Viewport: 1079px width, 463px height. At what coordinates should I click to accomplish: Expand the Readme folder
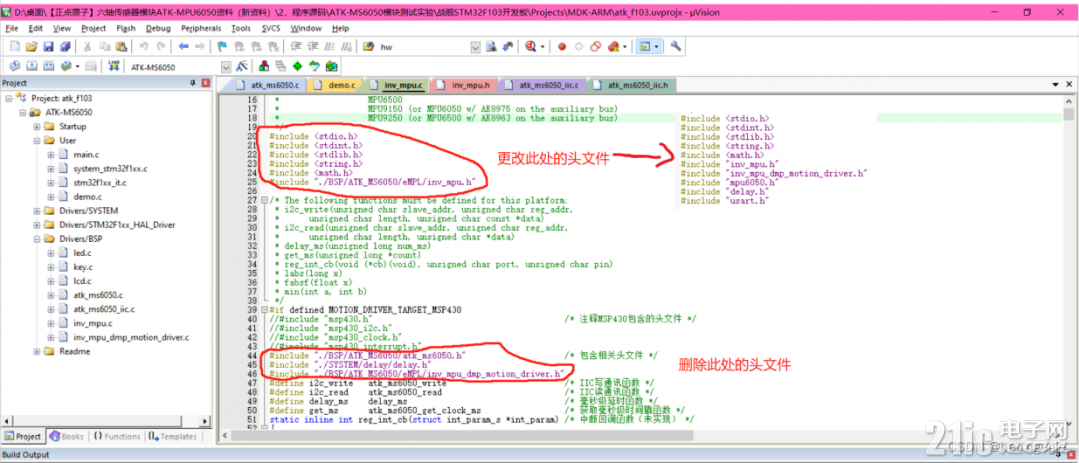(36, 352)
